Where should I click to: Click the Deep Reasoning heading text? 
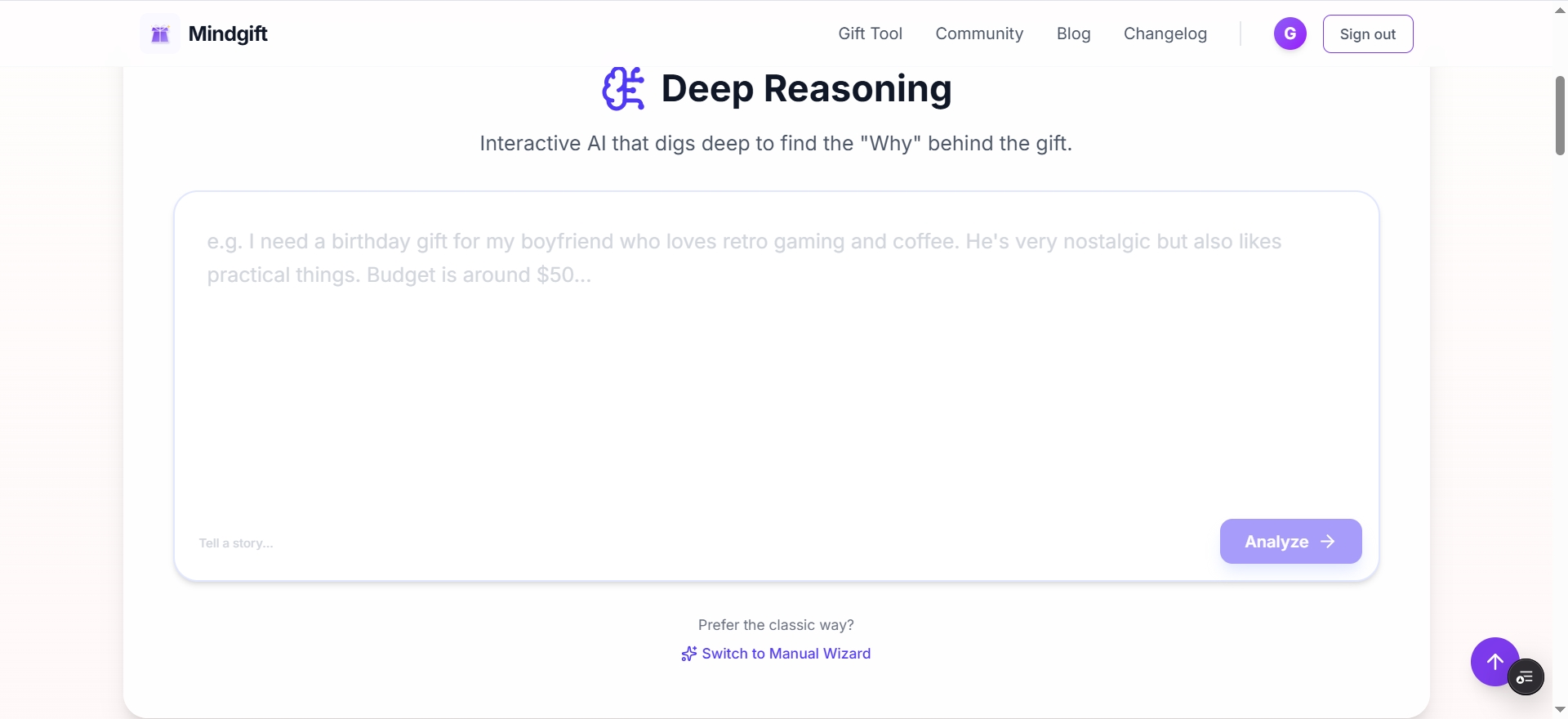(806, 88)
